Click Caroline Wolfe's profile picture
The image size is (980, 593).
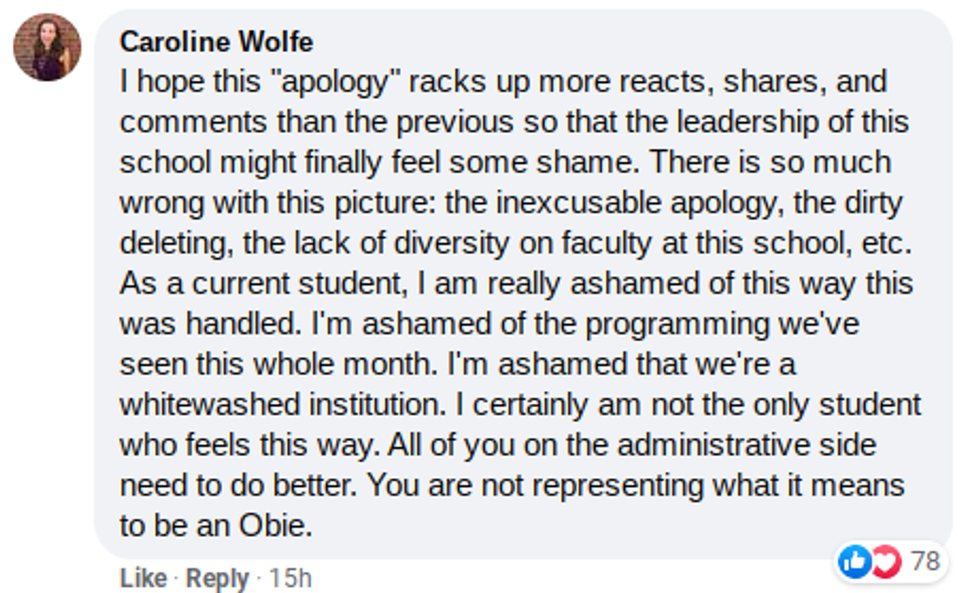47,47
